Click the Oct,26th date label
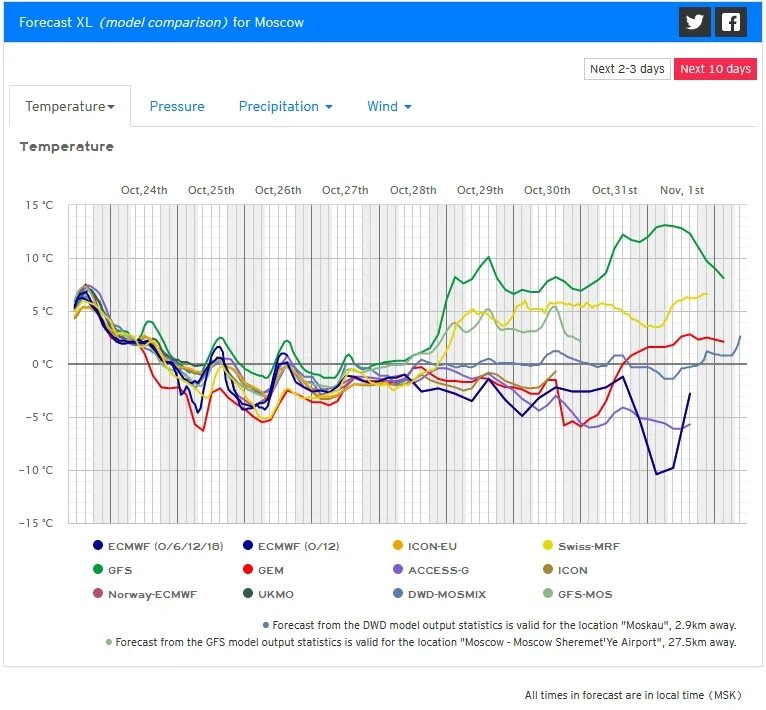This screenshot has width=766, height=710. pyautogui.click(x=278, y=190)
